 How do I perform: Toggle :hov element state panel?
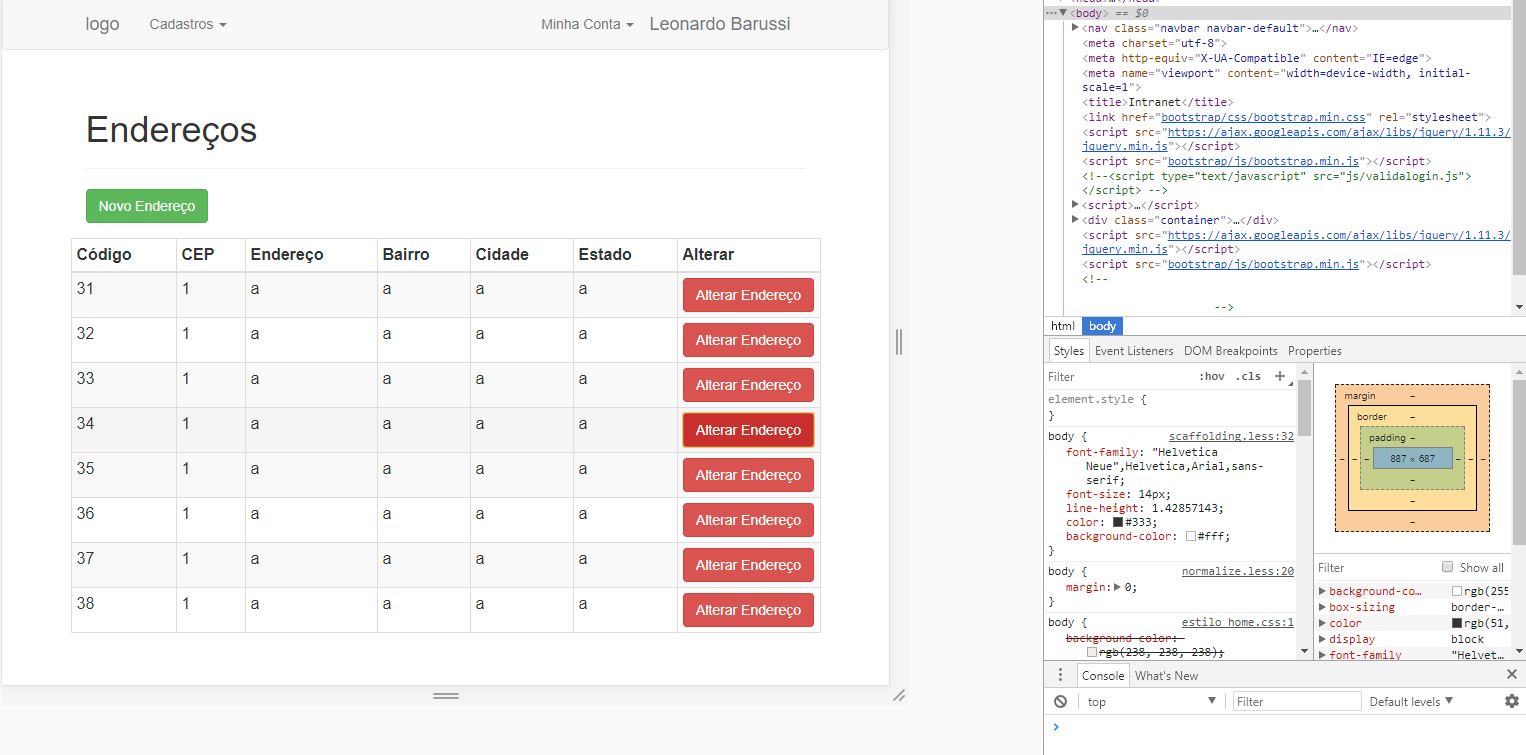tap(1211, 377)
